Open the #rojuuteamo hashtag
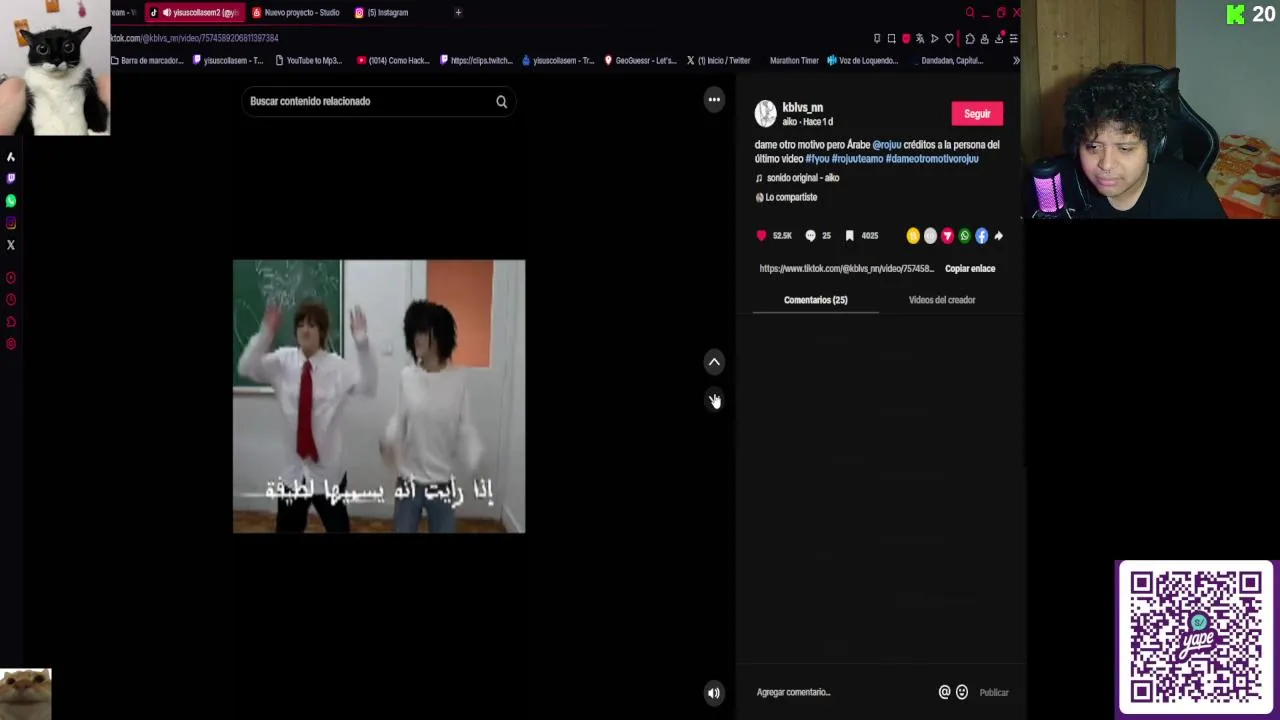1280x720 pixels. pyautogui.click(x=857, y=159)
